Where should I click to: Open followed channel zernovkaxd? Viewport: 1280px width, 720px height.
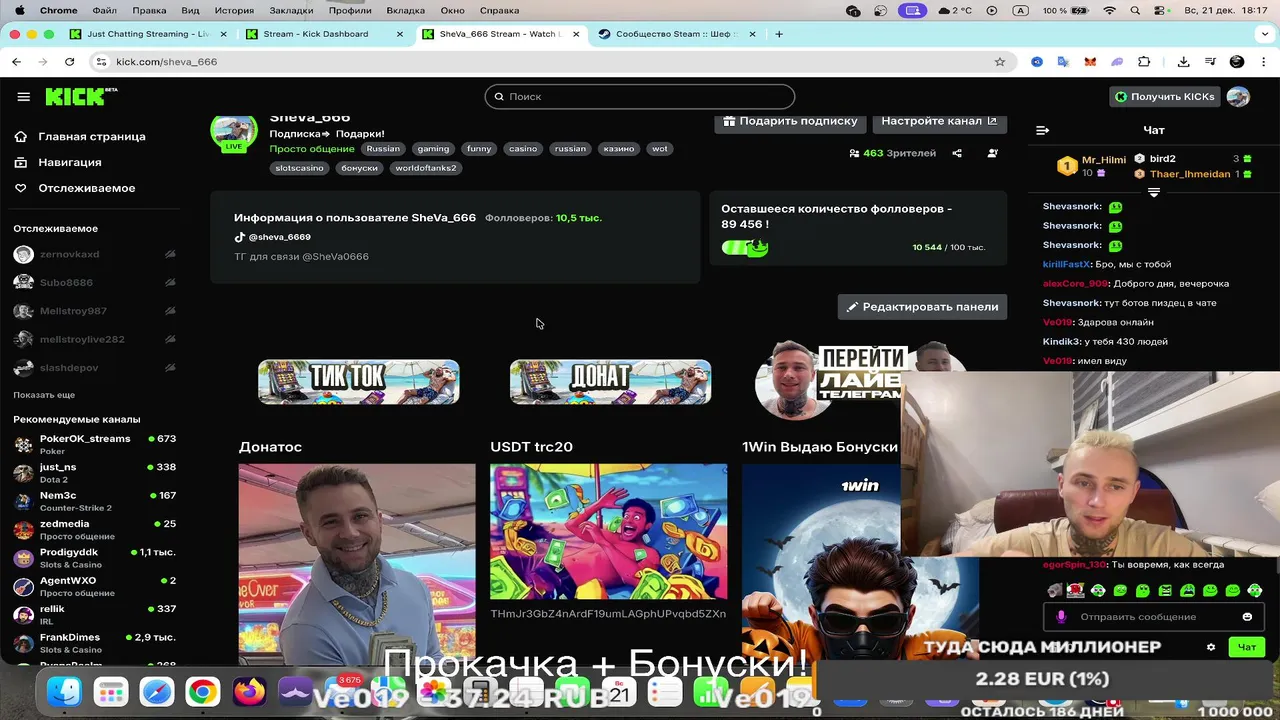point(95,255)
